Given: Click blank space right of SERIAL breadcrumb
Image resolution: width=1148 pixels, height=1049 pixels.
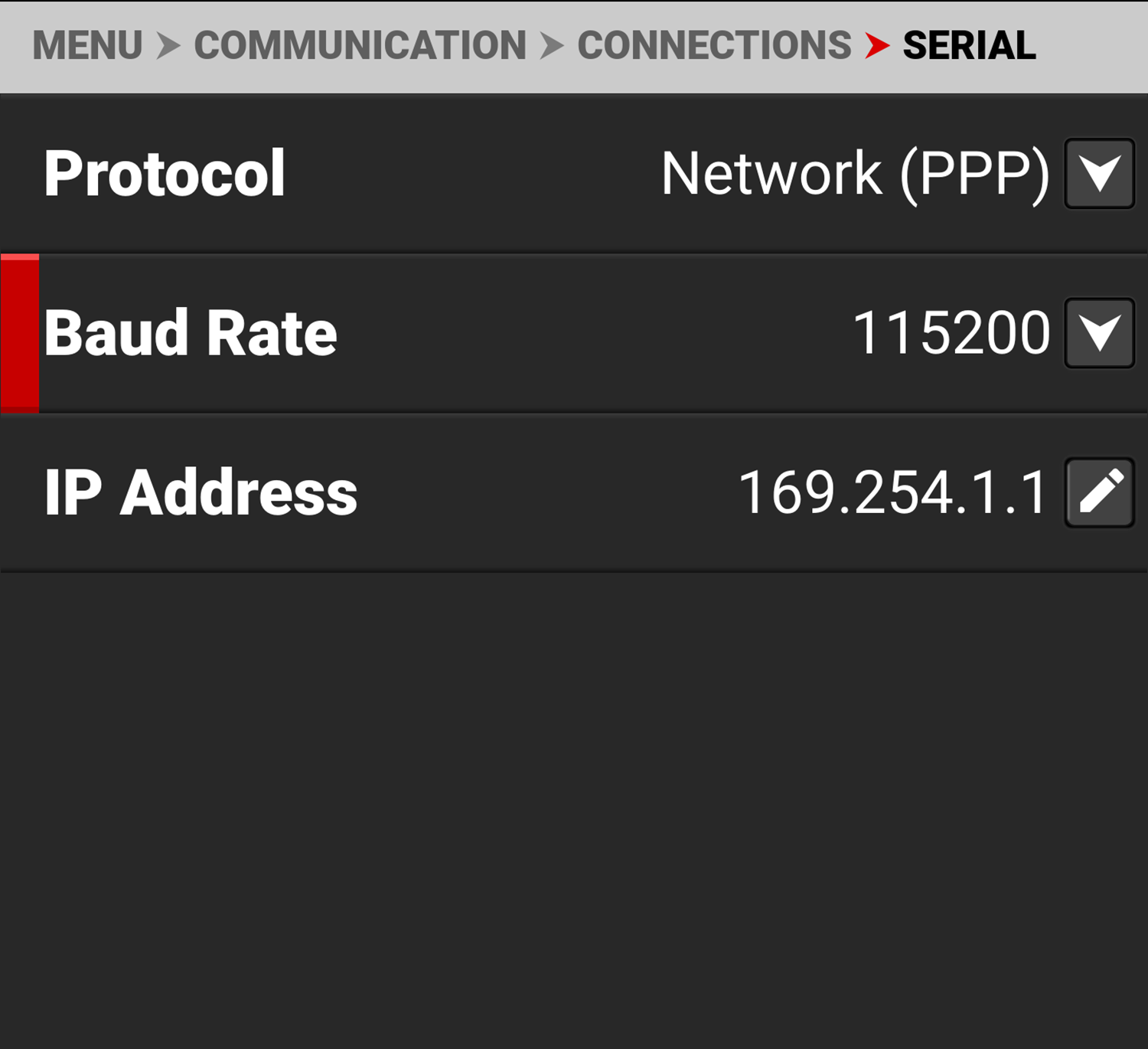Looking at the screenshot, I should click(1094, 46).
